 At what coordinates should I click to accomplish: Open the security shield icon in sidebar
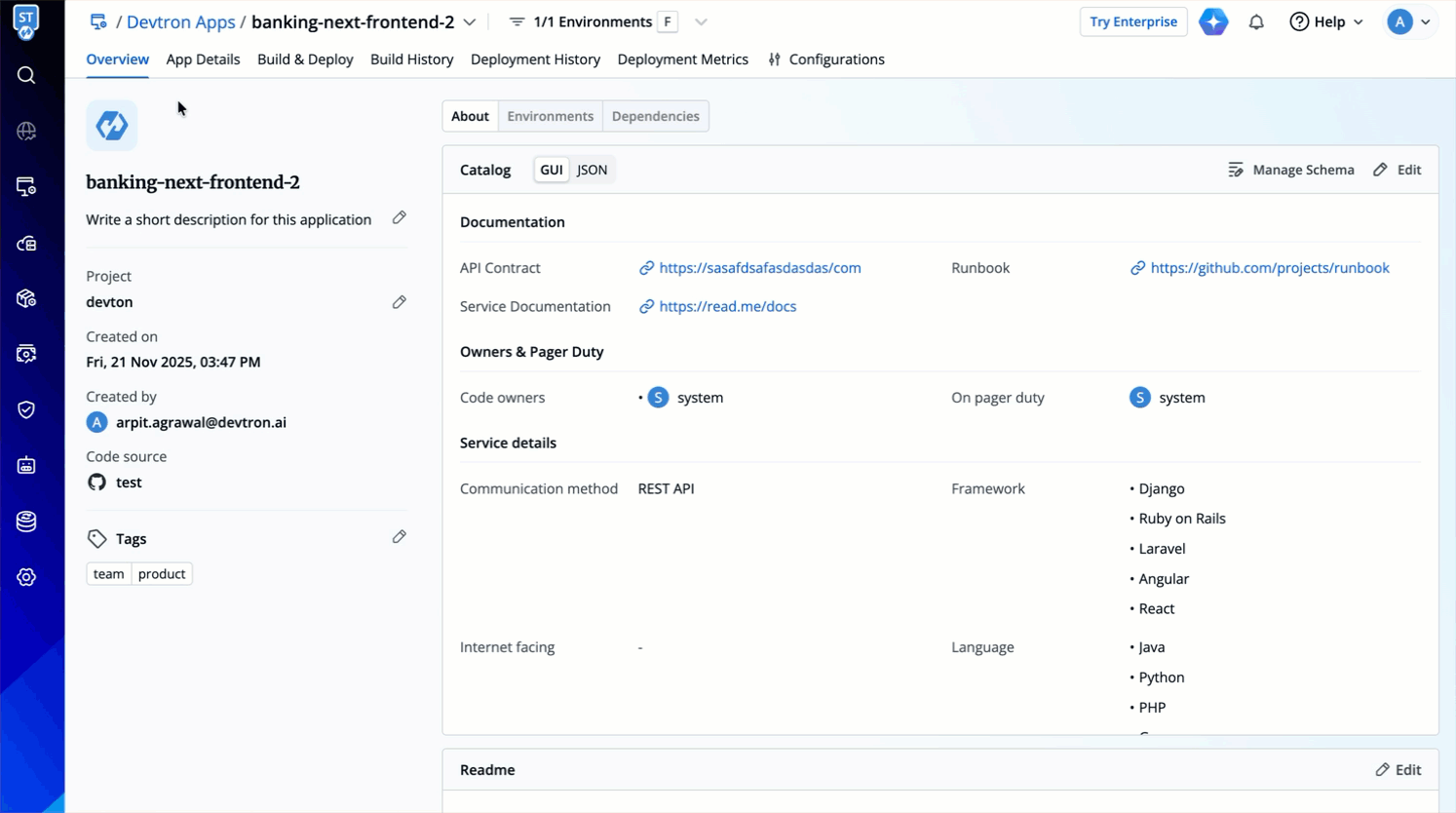click(x=26, y=409)
